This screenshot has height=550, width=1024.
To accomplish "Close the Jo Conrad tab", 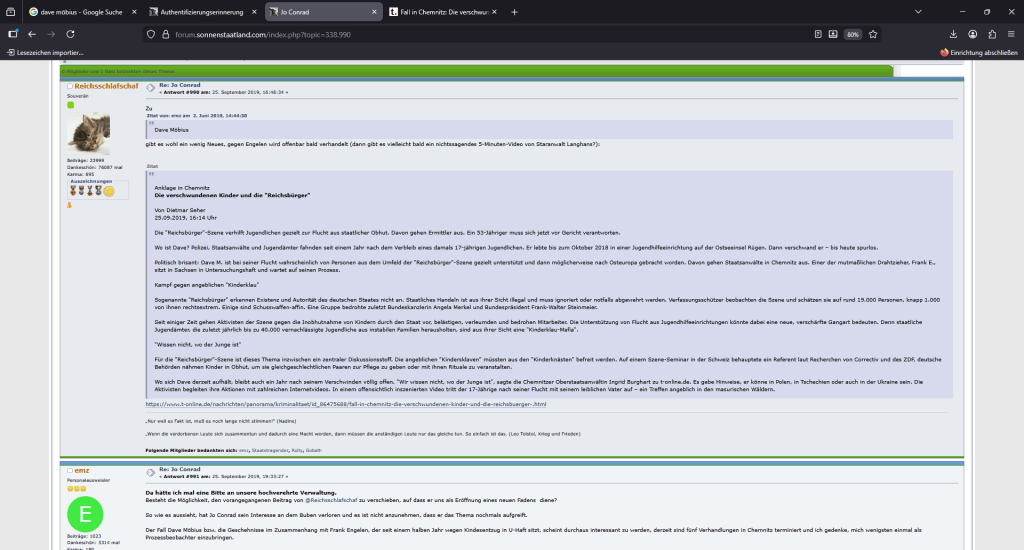I will click(375, 11).
